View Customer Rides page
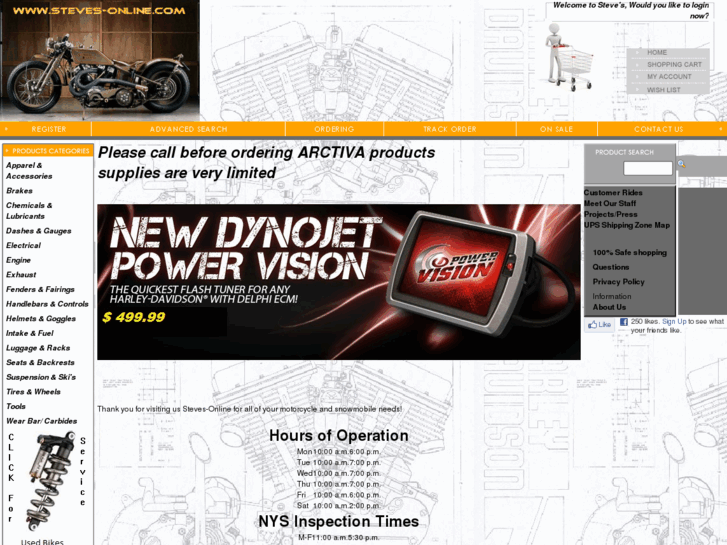The width and height of the screenshot is (727, 545). coord(613,192)
